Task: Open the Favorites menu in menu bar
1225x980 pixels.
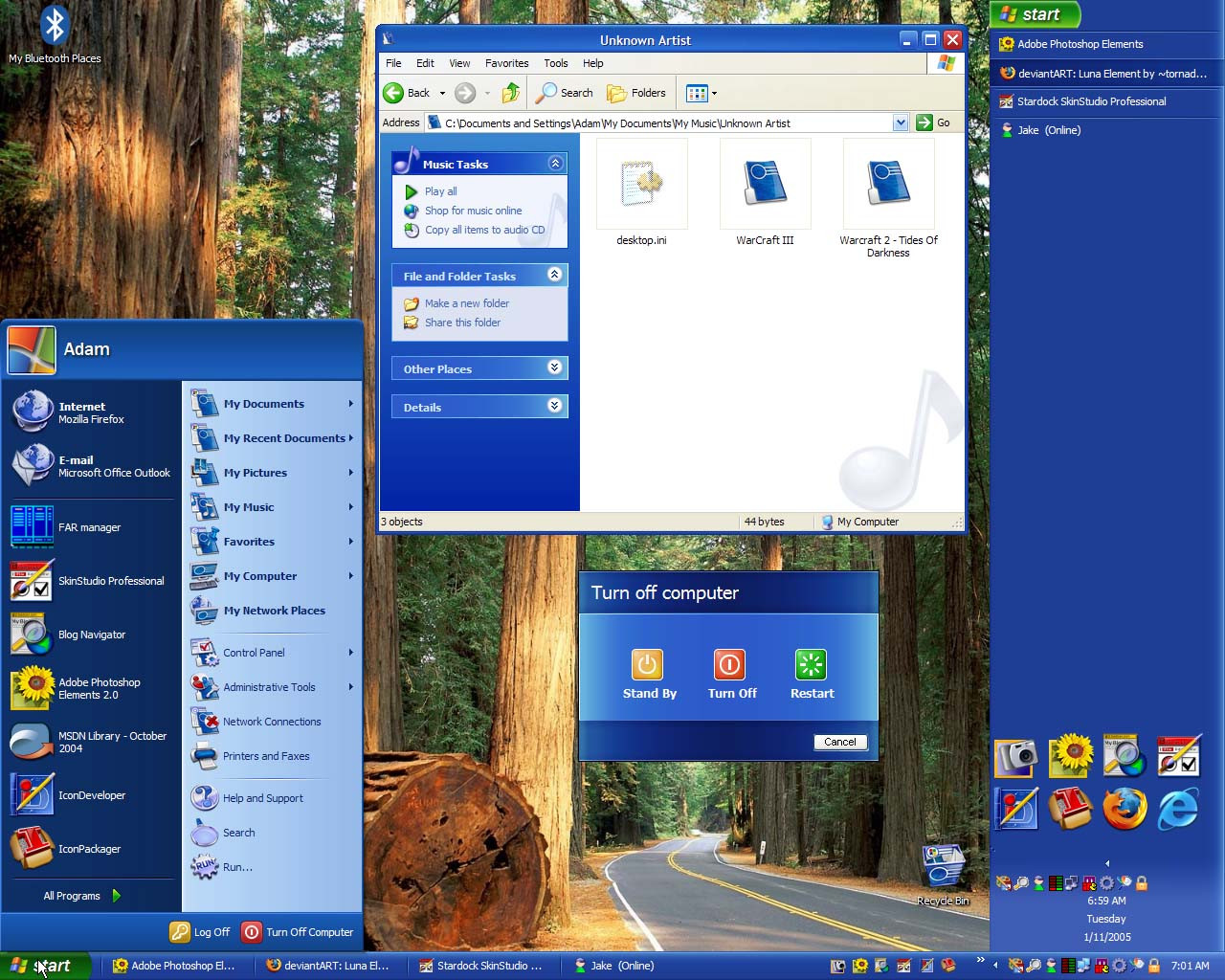Action: pos(506,63)
